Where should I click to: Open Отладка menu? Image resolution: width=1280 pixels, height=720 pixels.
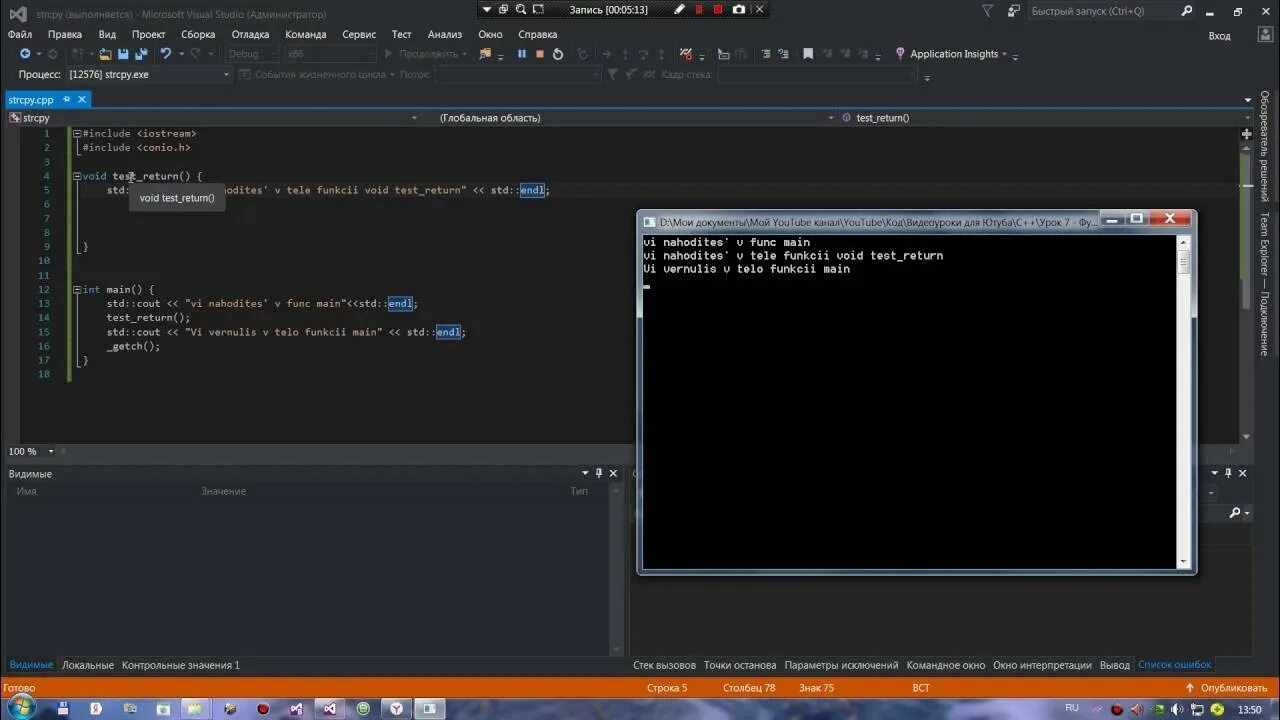pos(250,34)
